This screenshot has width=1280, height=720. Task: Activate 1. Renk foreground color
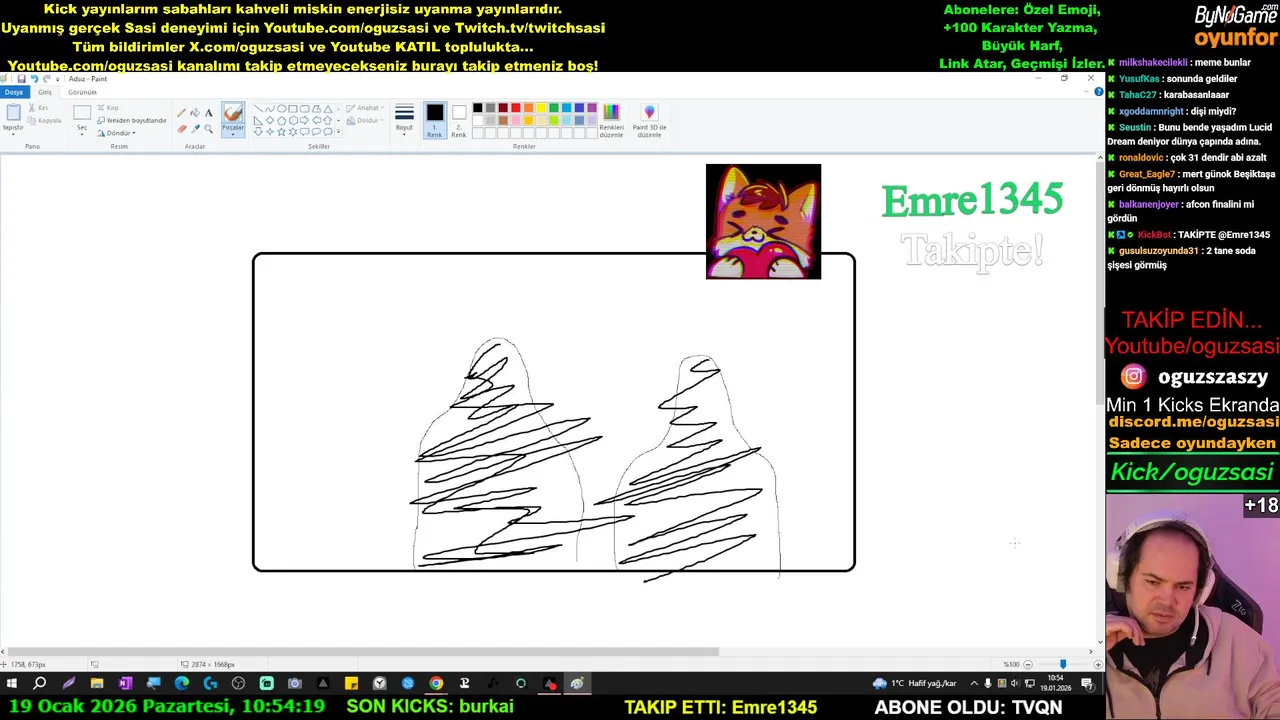[434, 120]
